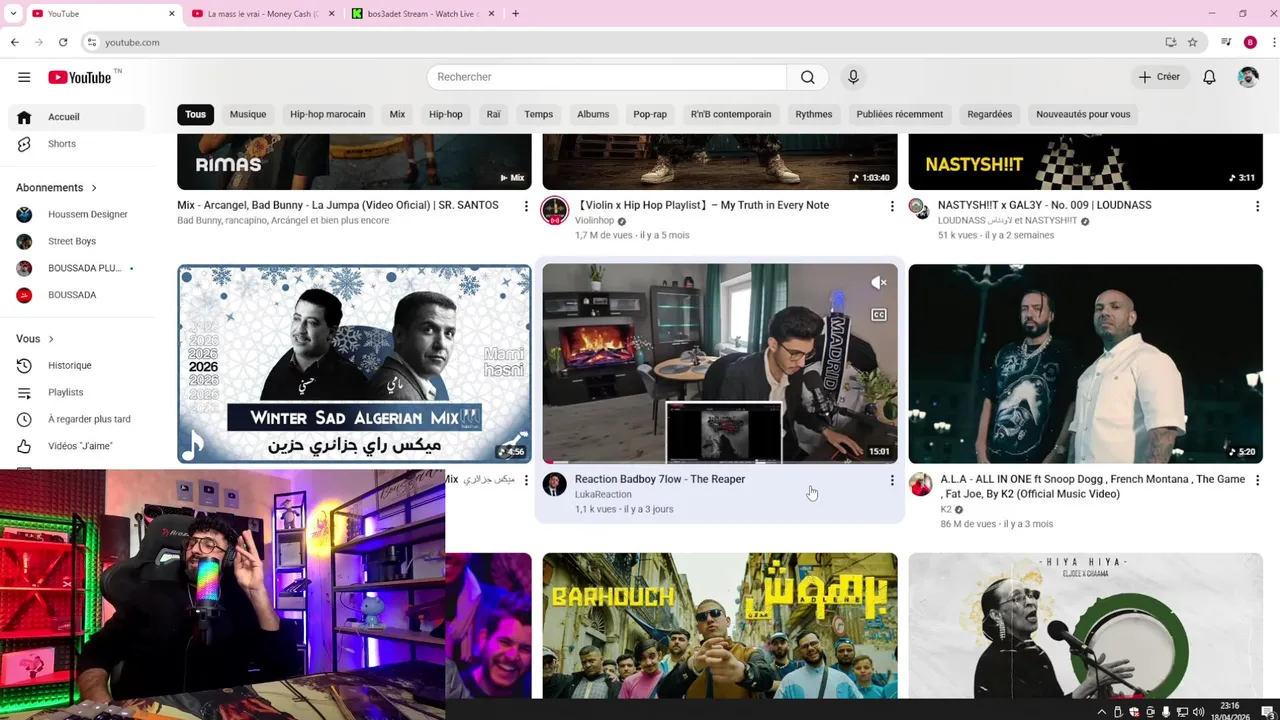Open the K2 channel avatar

920,485
